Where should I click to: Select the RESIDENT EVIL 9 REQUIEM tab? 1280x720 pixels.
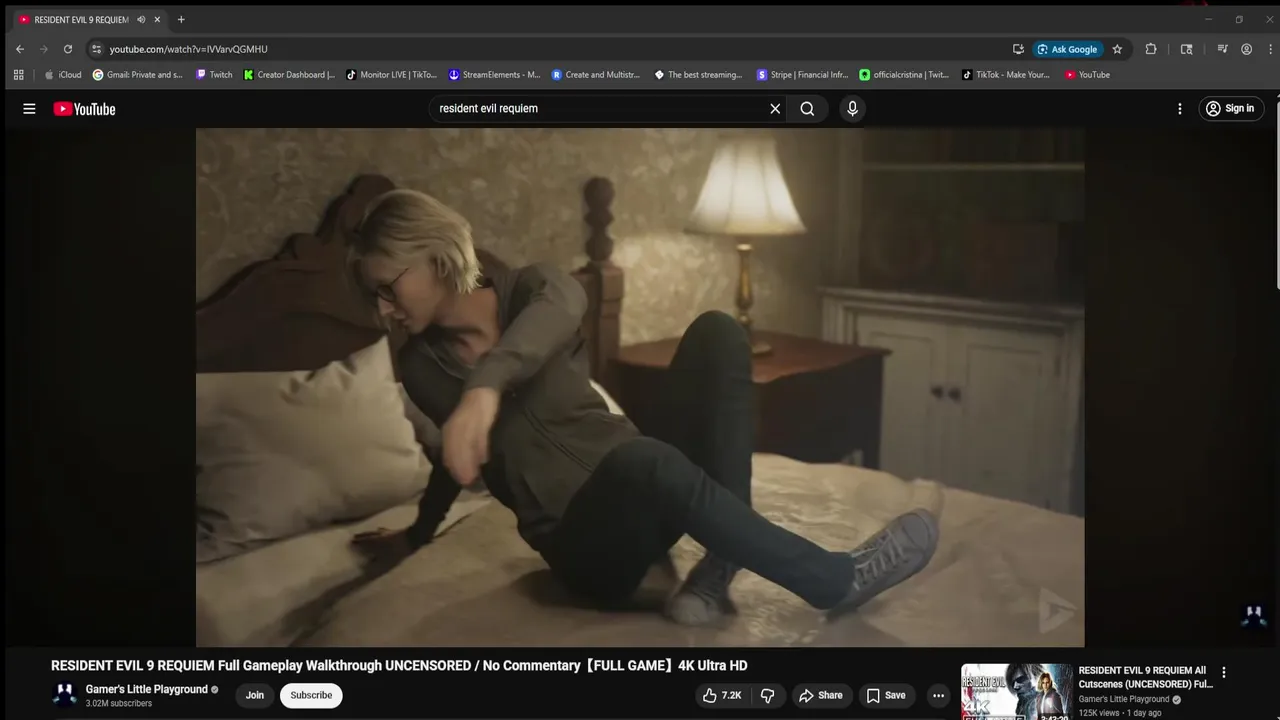[x=90, y=20]
